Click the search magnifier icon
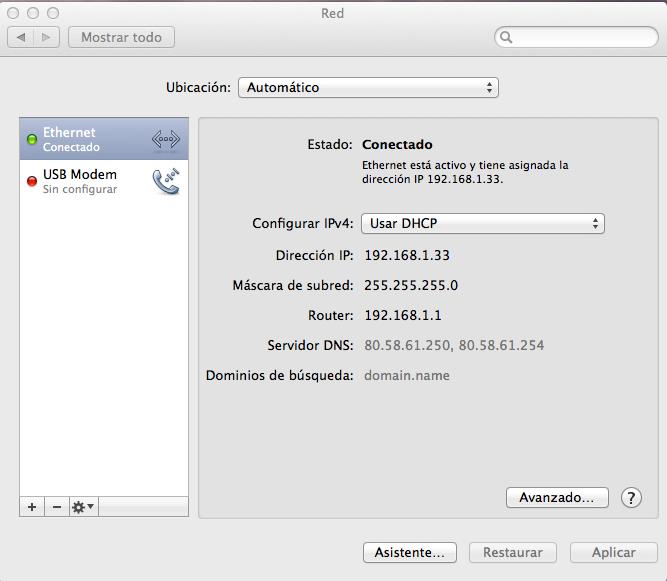This screenshot has width=667, height=581. point(507,37)
